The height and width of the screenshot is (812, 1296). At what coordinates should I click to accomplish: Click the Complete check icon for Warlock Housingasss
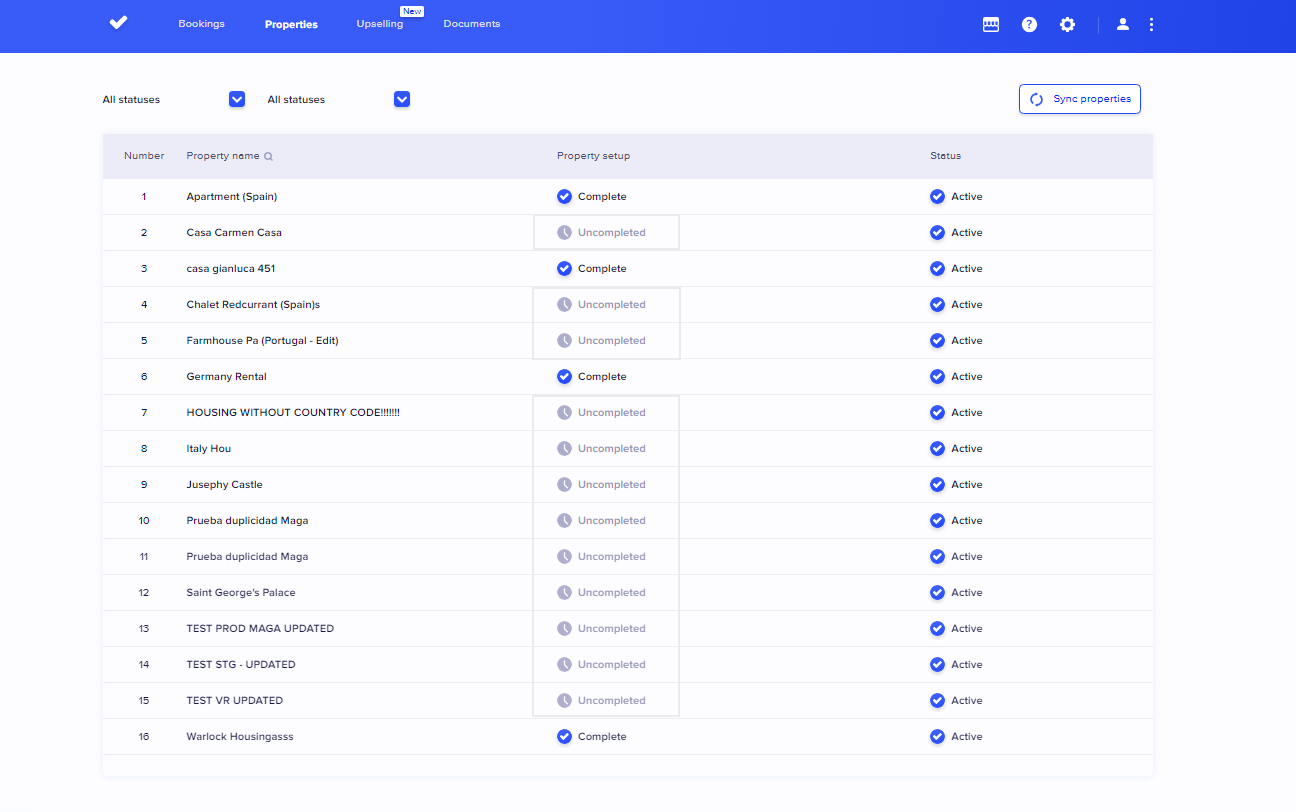click(564, 737)
